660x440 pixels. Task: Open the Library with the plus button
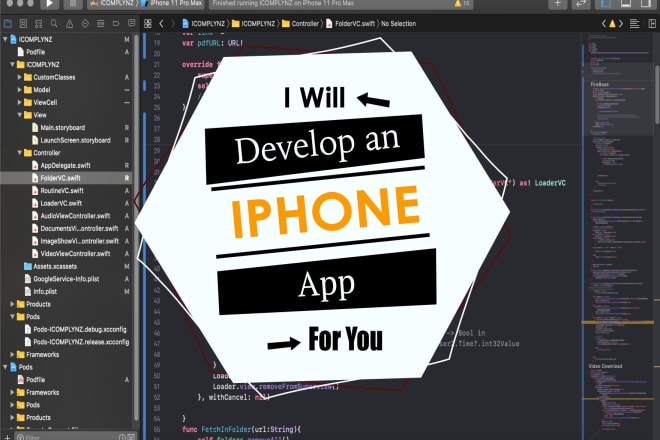tap(558, 4)
